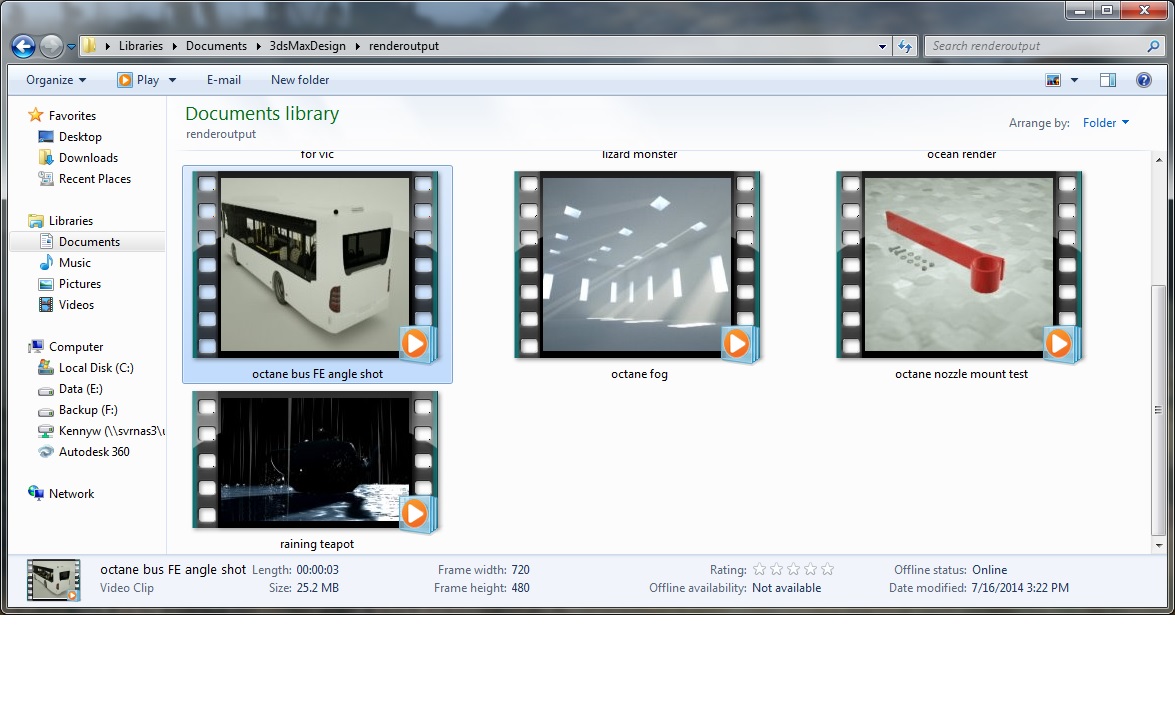Open Autodesk 360 in sidebar
Screen dimensions: 1175x720
click(x=94, y=451)
